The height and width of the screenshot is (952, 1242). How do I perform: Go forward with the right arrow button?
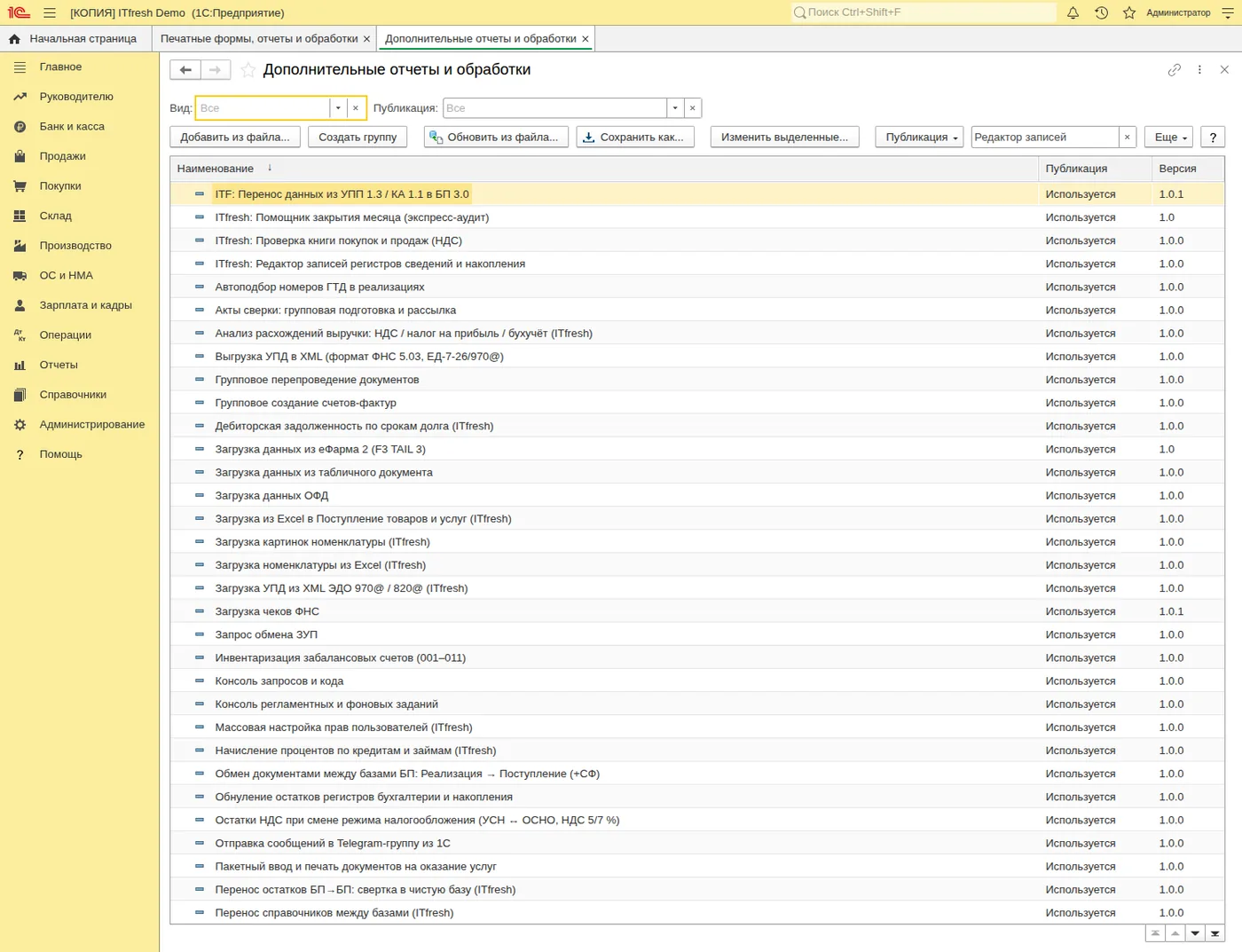coord(216,69)
